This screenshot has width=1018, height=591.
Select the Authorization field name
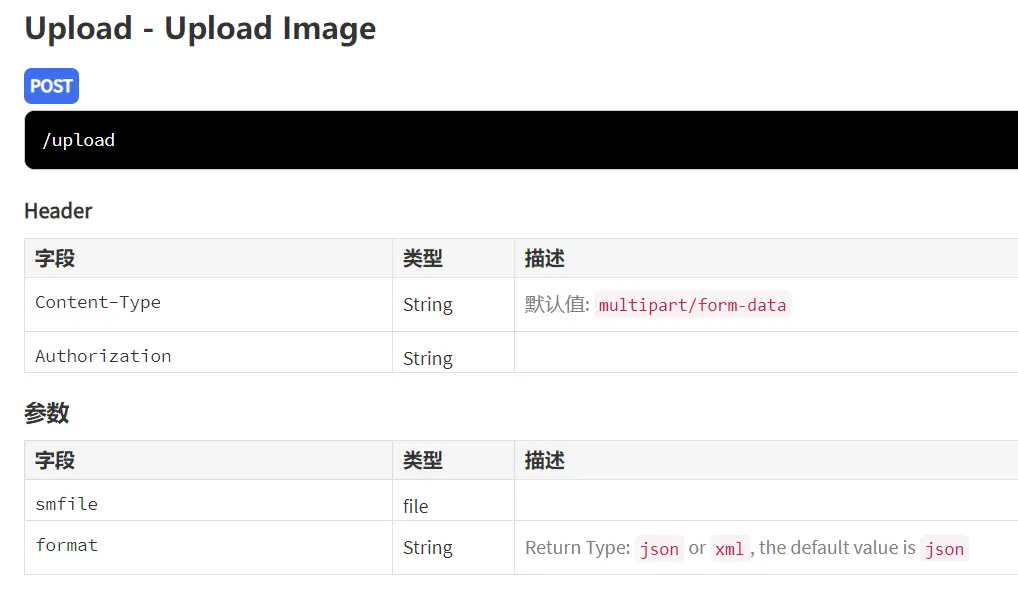(103, 356)
